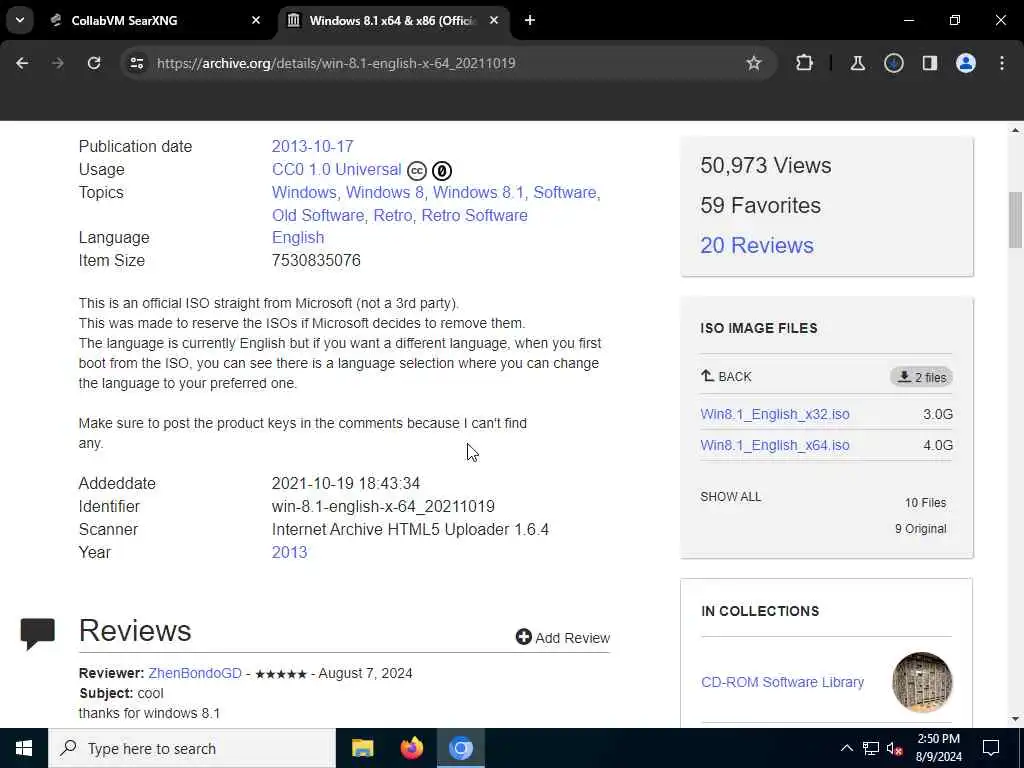Image resolution: width=1024 pixels, height=768 pixels.
Task: Click the page vertical scrollbar thumb
Action: [x=1015, y=220]
